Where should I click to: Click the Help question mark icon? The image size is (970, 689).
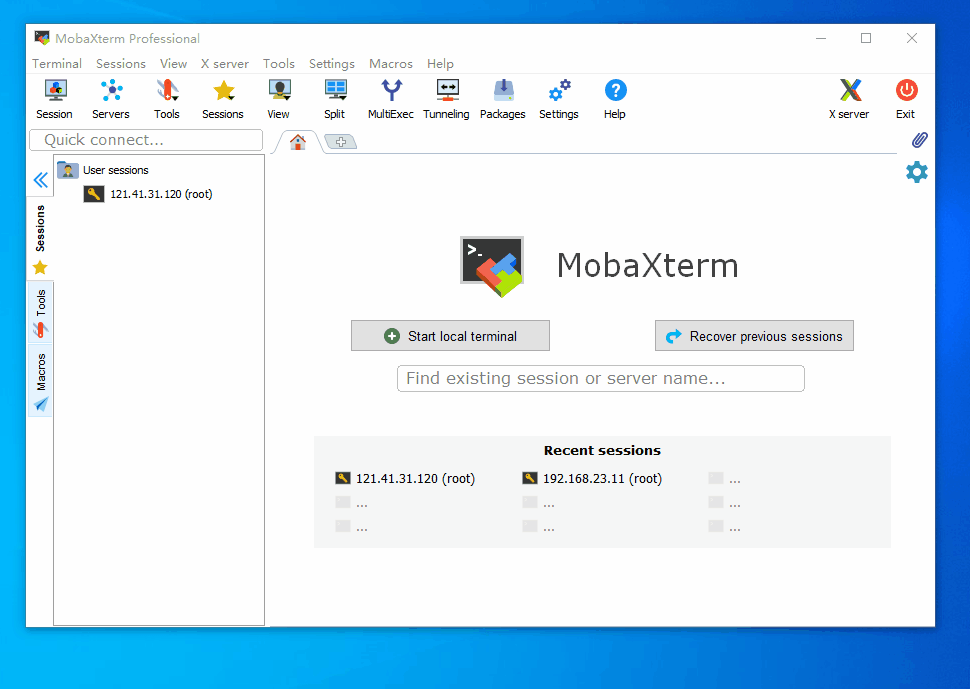[615, 99]
